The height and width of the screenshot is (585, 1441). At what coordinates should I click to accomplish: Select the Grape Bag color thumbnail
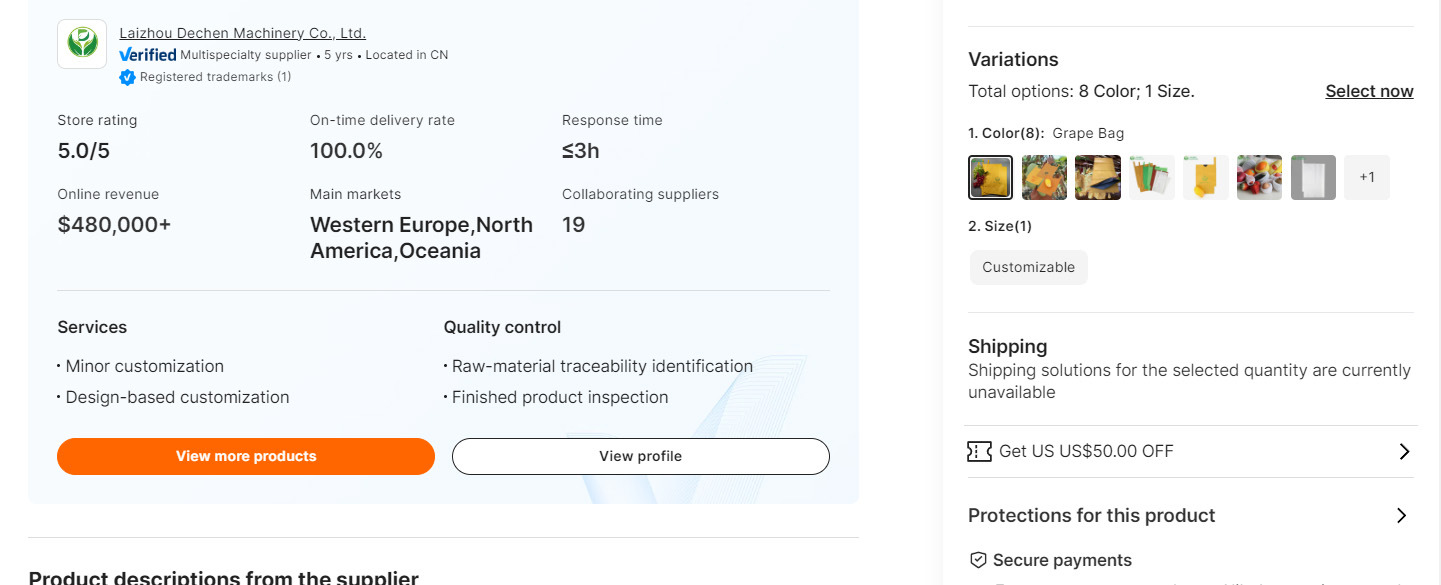pos(990,178)
